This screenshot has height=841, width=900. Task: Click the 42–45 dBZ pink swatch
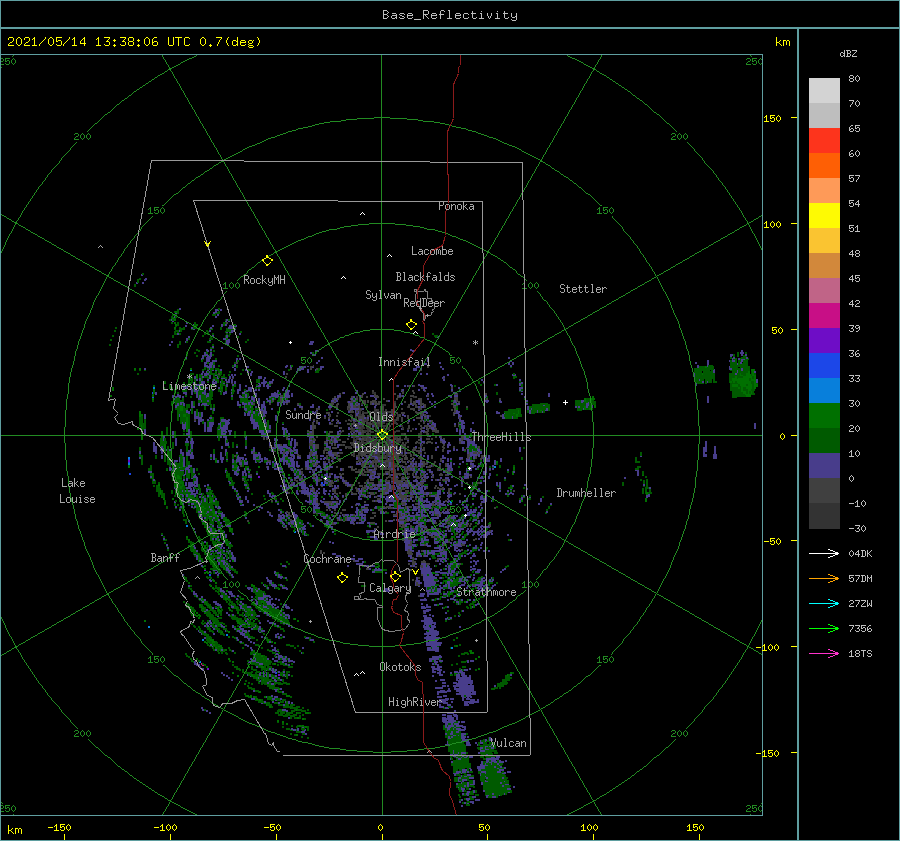coord(824,290)
